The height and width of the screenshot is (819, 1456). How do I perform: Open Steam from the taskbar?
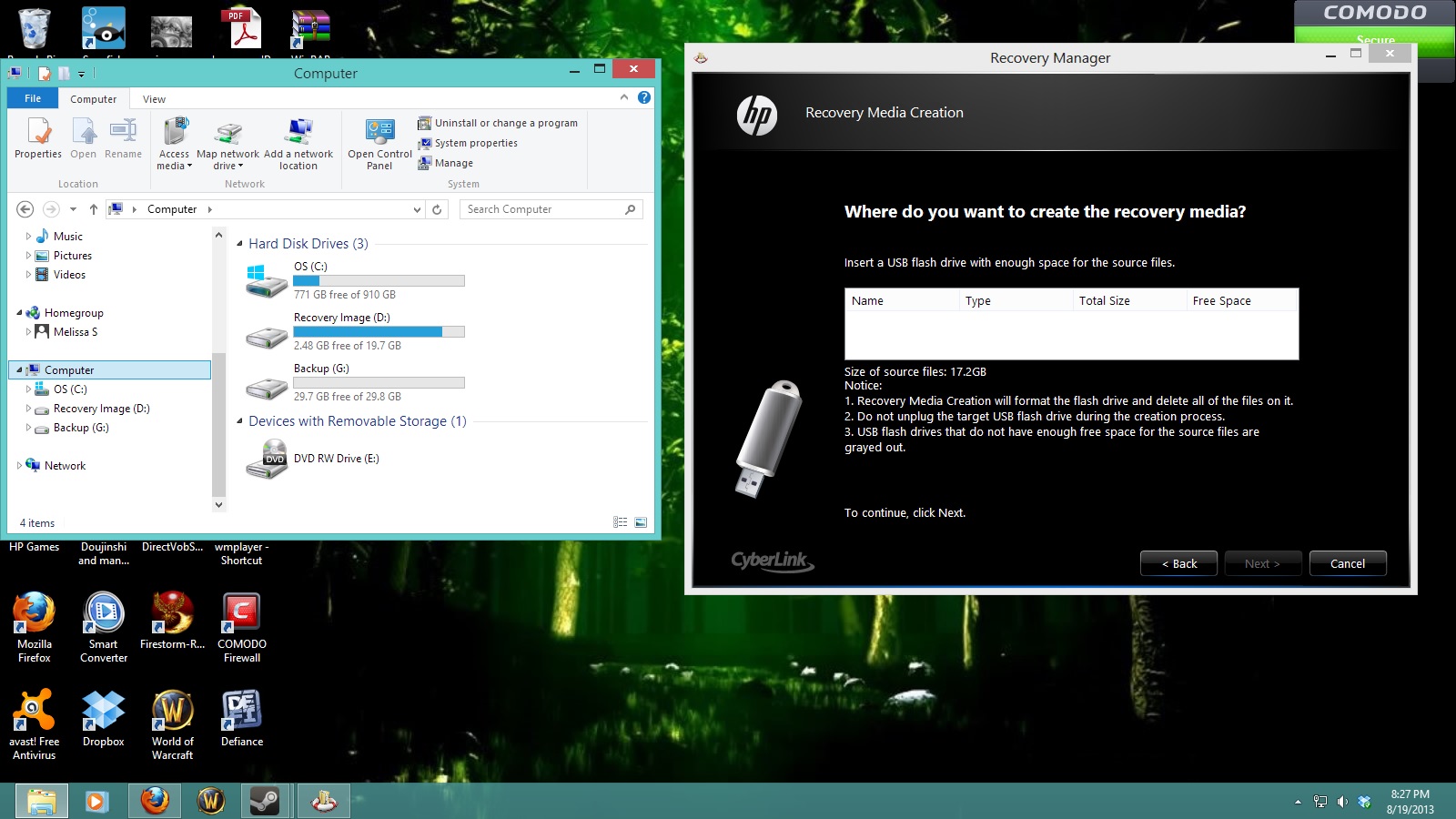click(265, 801)
